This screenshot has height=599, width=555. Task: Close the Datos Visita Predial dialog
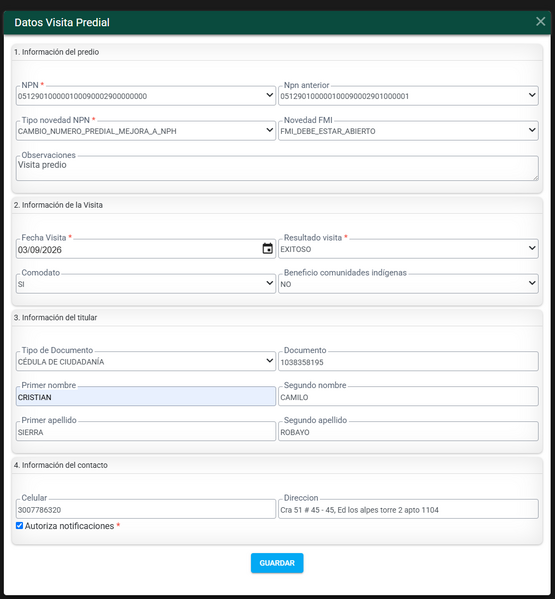[540, 21]
